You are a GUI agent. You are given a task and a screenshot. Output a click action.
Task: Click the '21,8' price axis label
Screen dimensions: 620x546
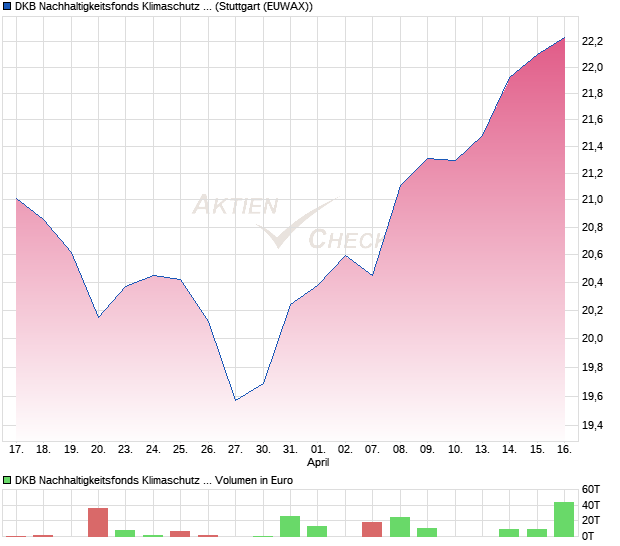tap(592, 94)
